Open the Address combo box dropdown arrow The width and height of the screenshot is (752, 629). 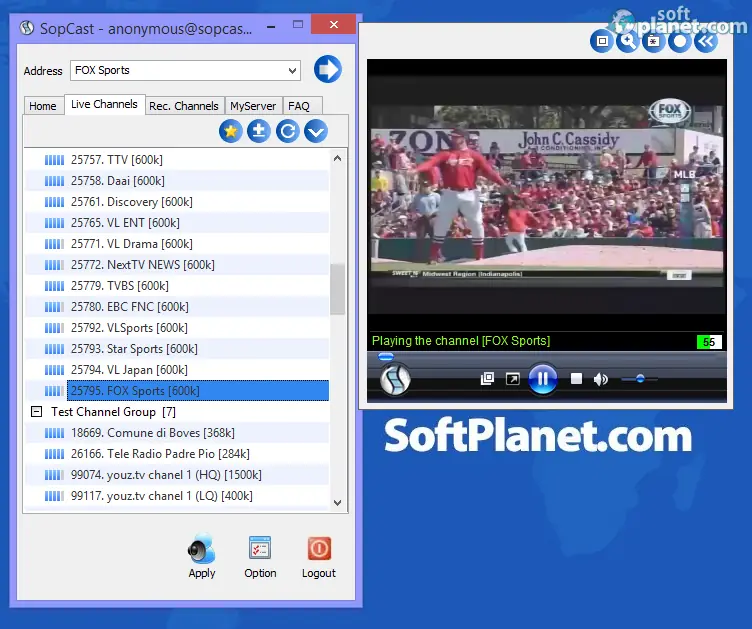292,71
